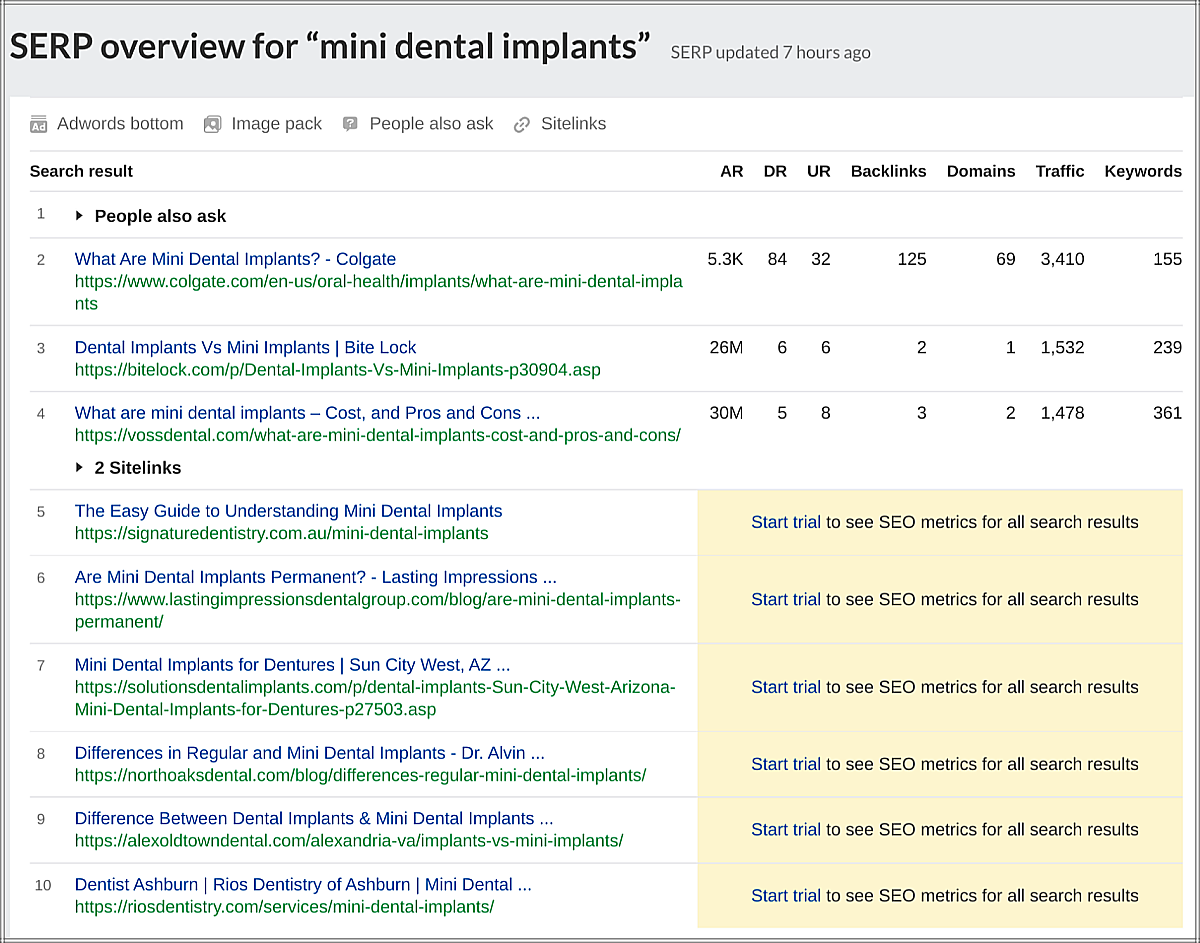
Task: Visit the vossdental.com green URL
Action: tap(377, 435)
